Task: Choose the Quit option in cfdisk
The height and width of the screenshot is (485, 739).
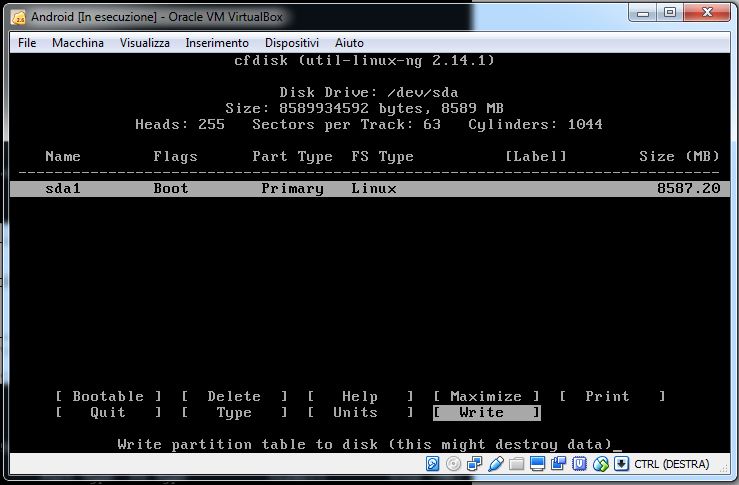Action: click(x=108, y=412)
